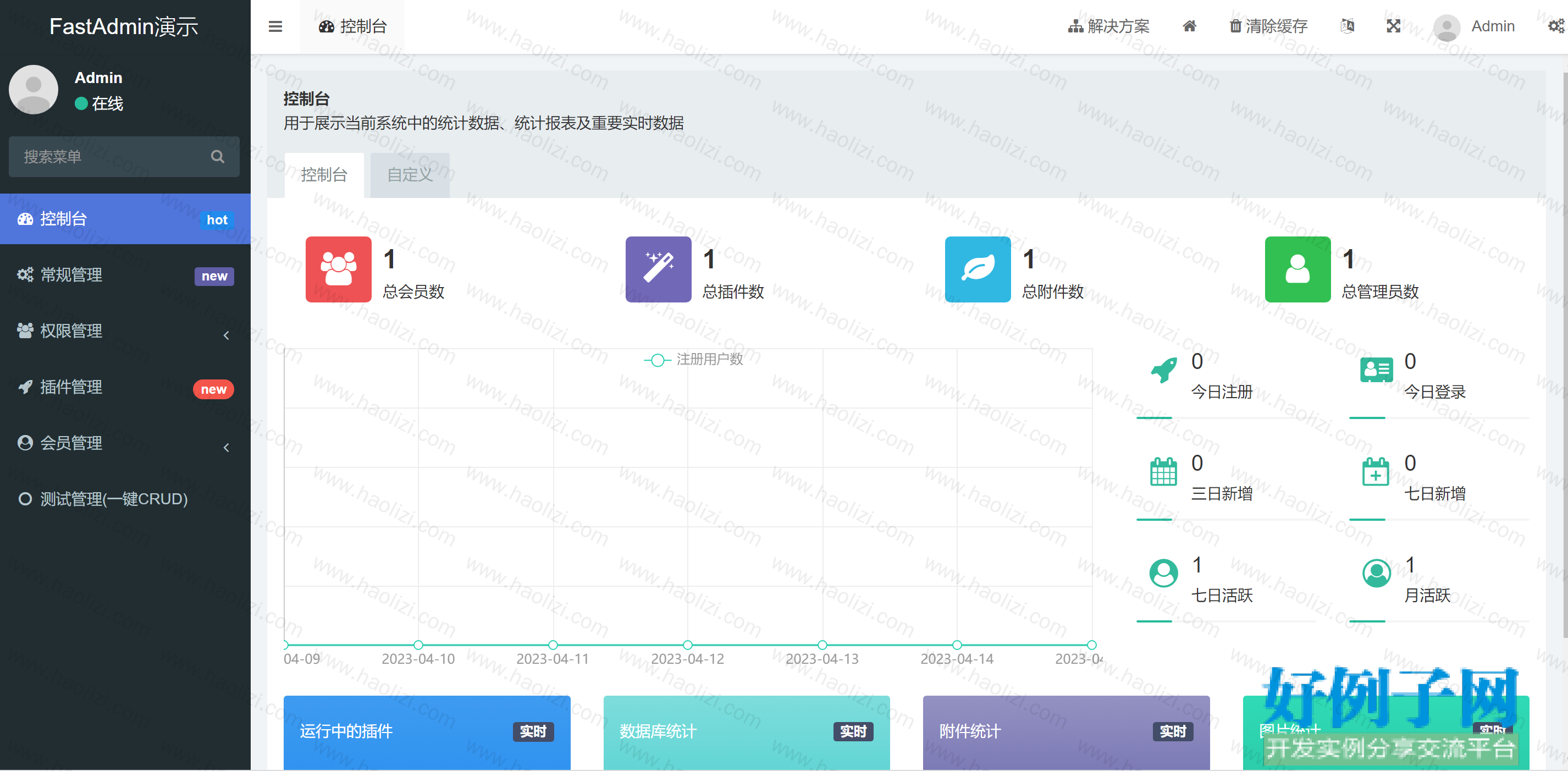Click the Admin name in sidebar profile
The image size is (1568, 771).
(98, 78)
